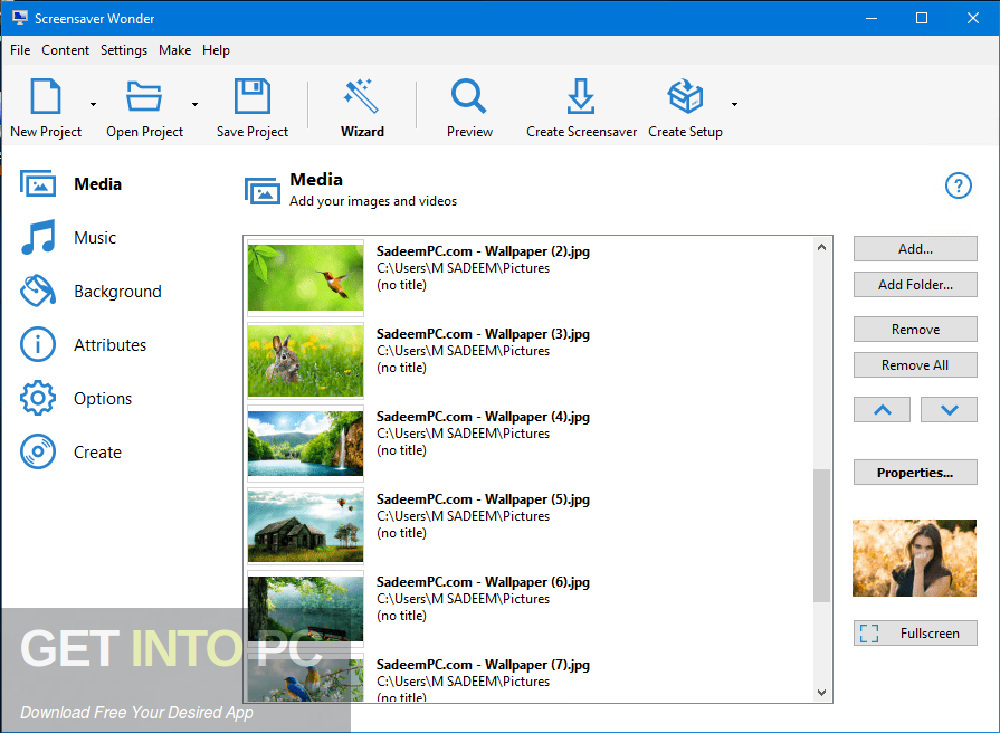Image resolution: width=1000 pixels, height=733 pixels.
Task: Click the file name 'SadeemPC.com - Wallpaper (2).jpg'
Action: [x=483, y=251]
